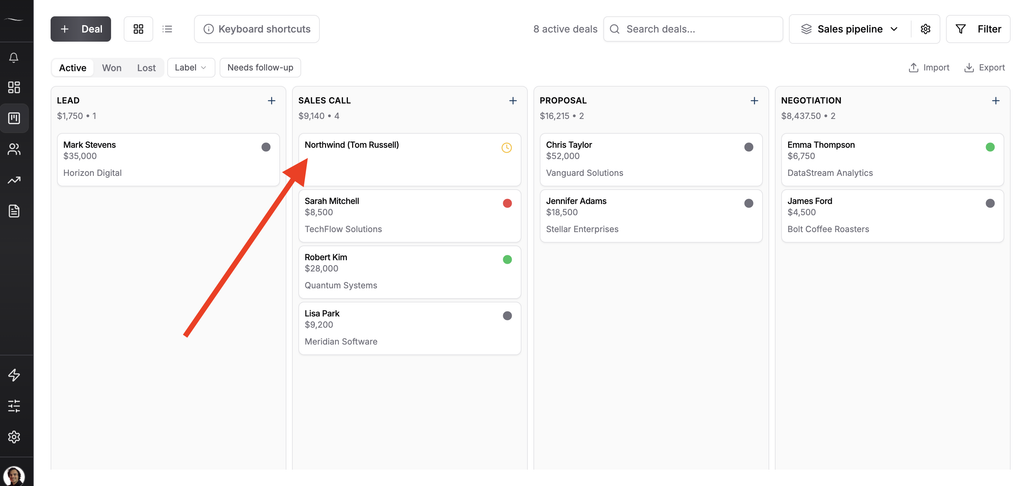This screenshot has height=486, width=1024.
Task: Open the Jennifer Adams deal name
Action: [576, 201]
